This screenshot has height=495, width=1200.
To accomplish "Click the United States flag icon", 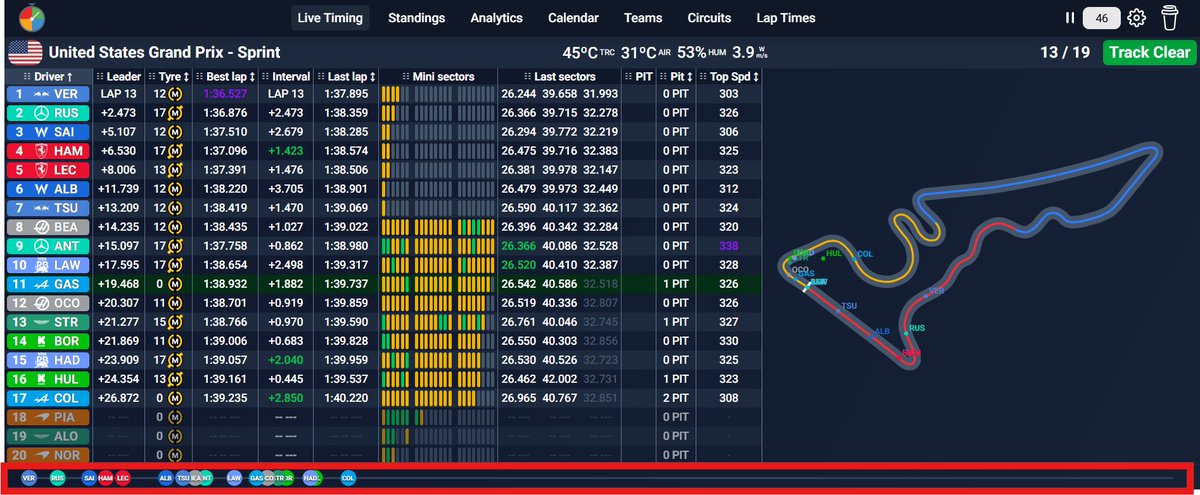I will [x=25, y=52].
